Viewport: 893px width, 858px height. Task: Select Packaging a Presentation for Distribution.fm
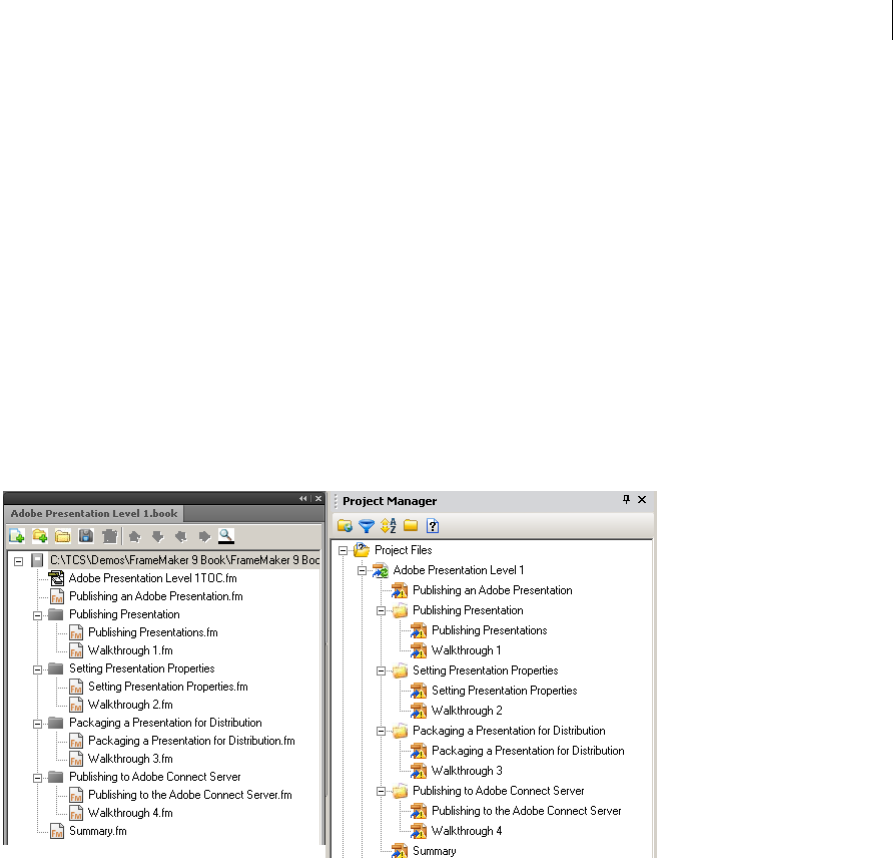[191, 740]
